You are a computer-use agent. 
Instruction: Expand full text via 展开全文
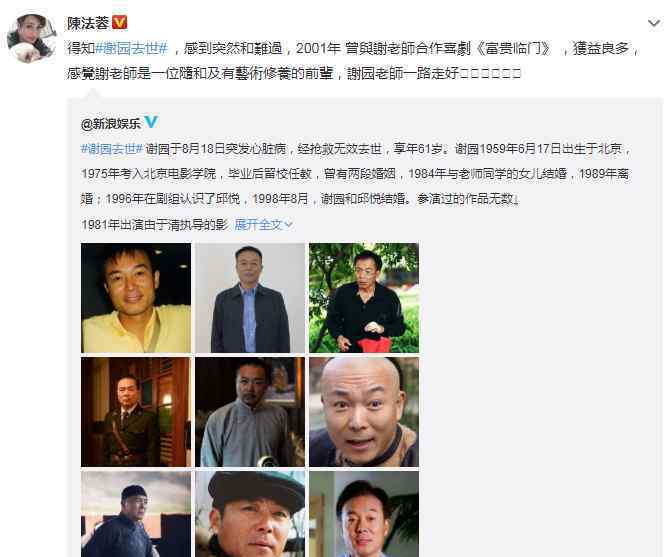(x=259, y=224)
